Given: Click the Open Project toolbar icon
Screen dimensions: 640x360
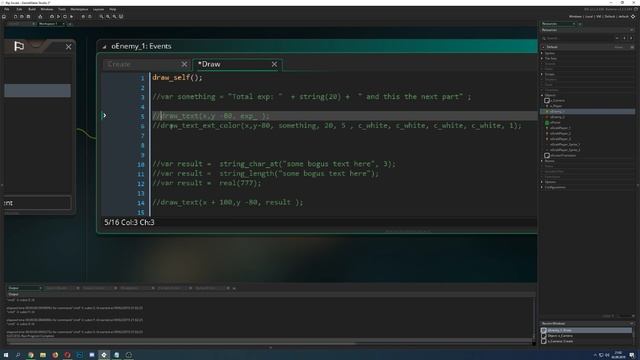Looking at the screenshot, I should click(x=22, y=17).
